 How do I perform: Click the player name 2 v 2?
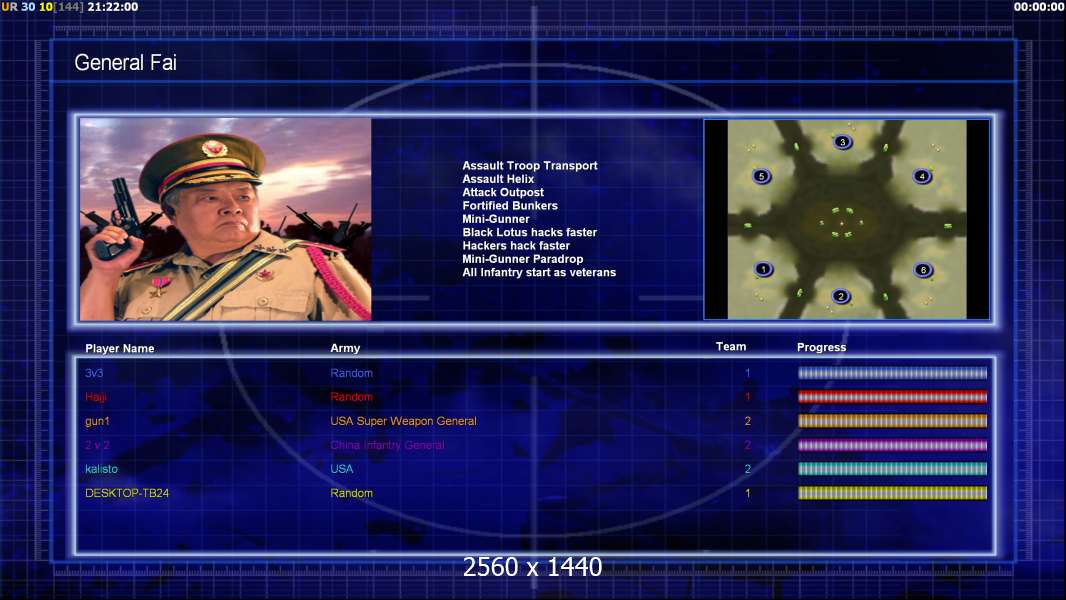tap(97, 445)
